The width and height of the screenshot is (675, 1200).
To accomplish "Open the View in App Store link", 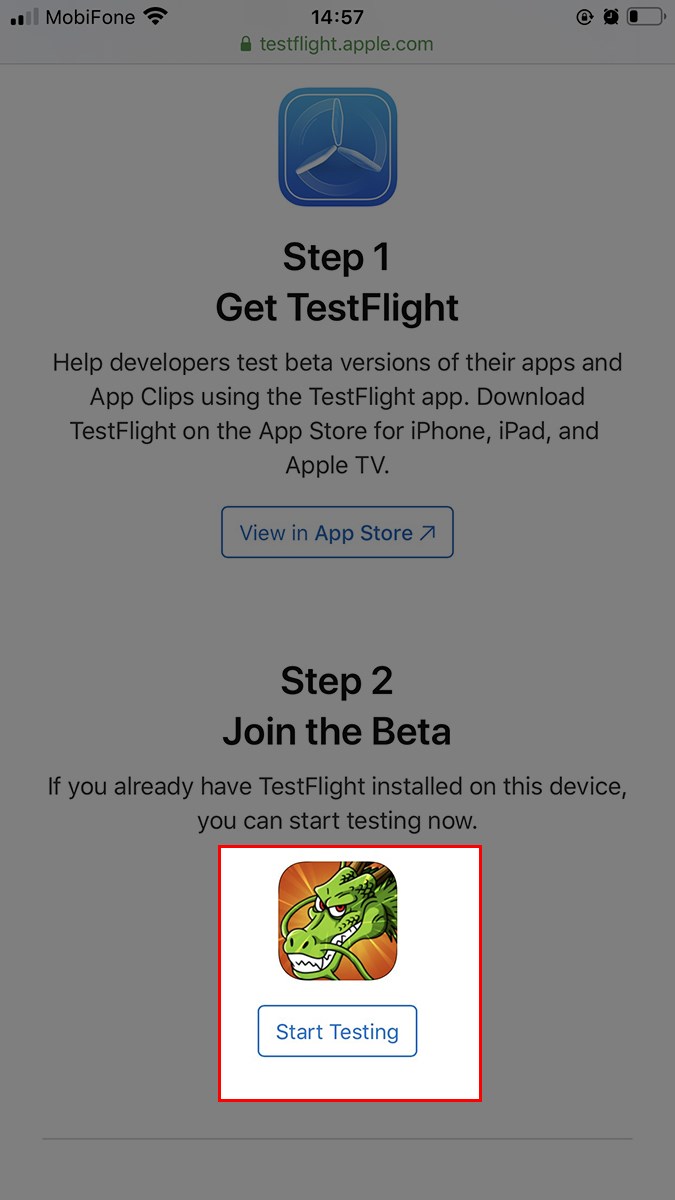I will pos(337,533).
